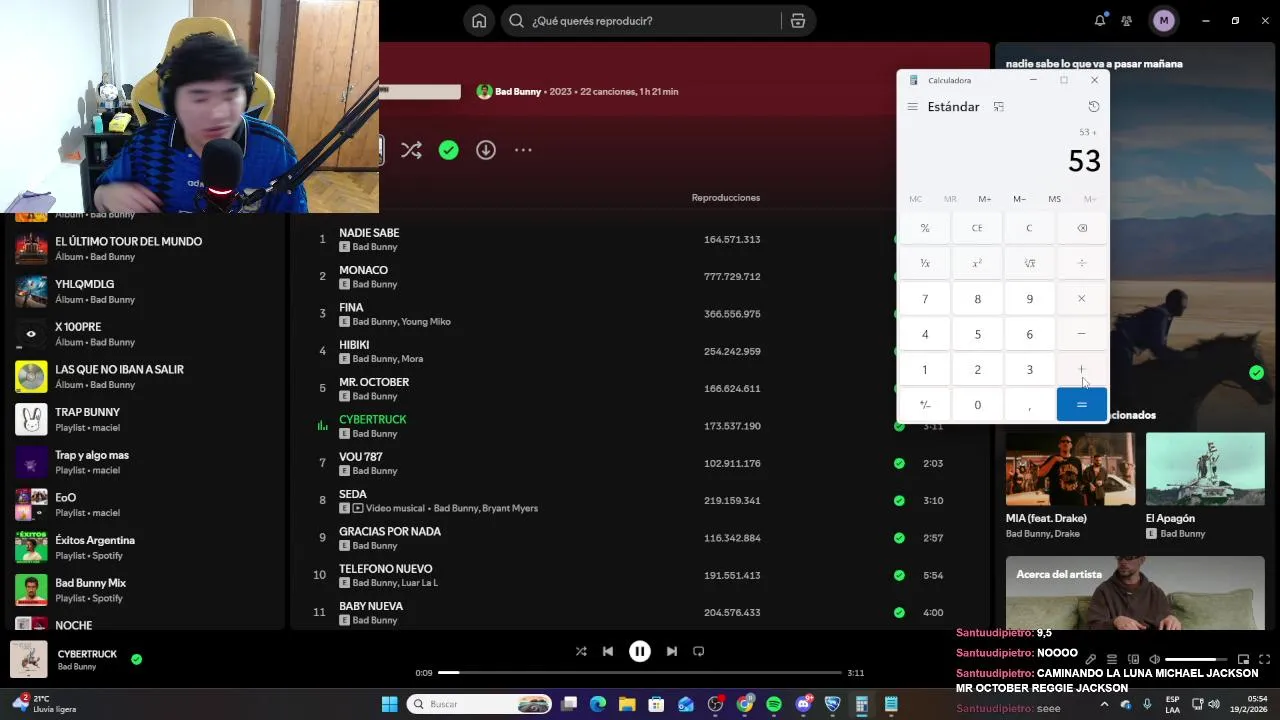
Task: Open Spotify Browse icon in search bar
Action: coord(797,21)
